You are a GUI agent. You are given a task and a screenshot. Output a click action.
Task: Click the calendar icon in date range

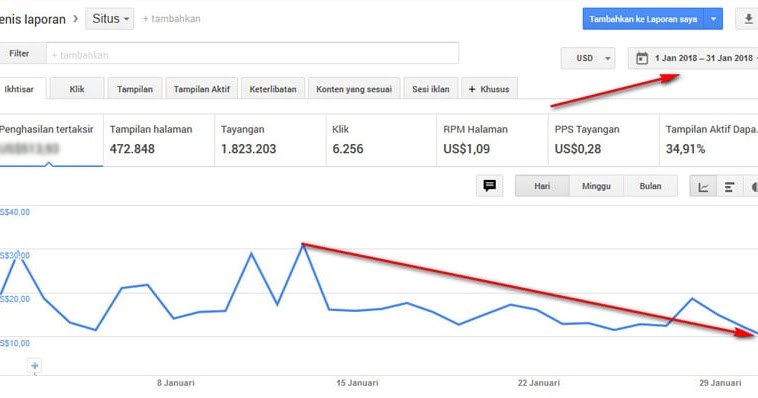click(641, 59)
